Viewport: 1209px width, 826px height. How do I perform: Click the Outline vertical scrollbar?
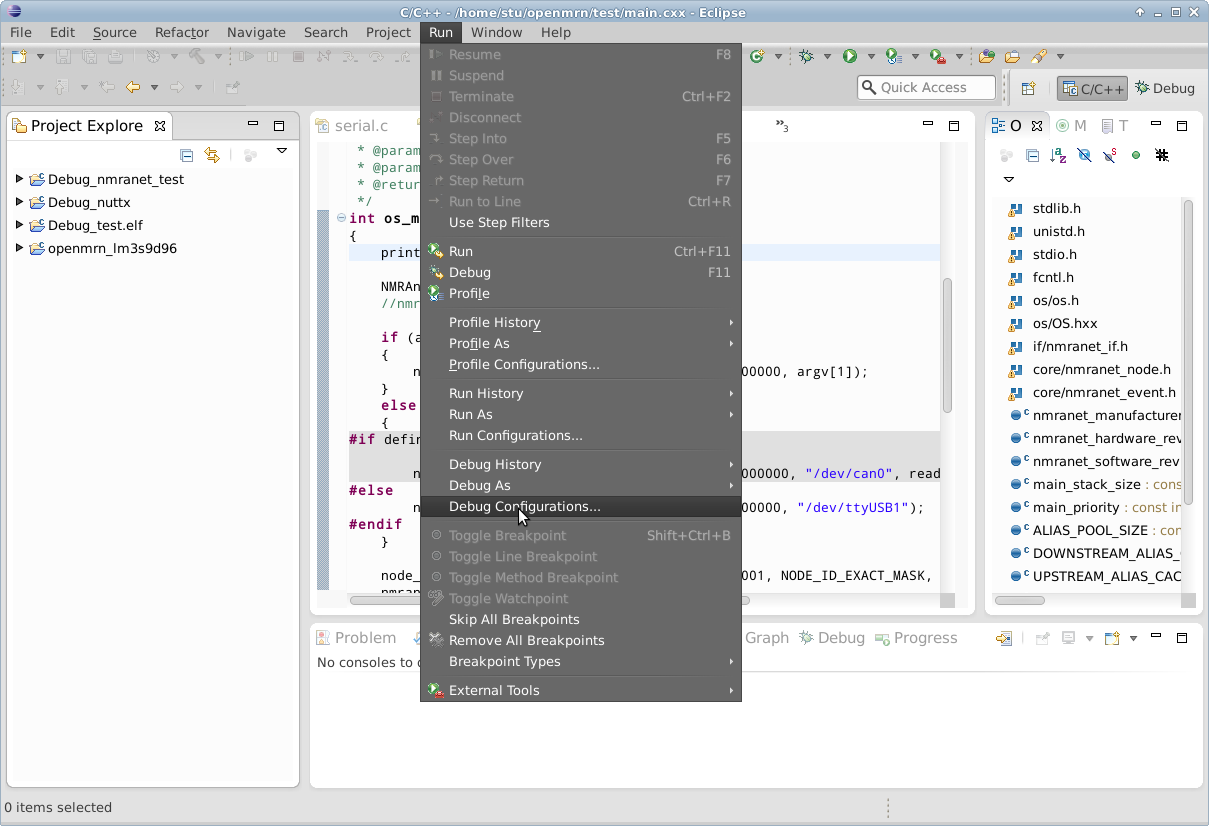point(1188,350)
